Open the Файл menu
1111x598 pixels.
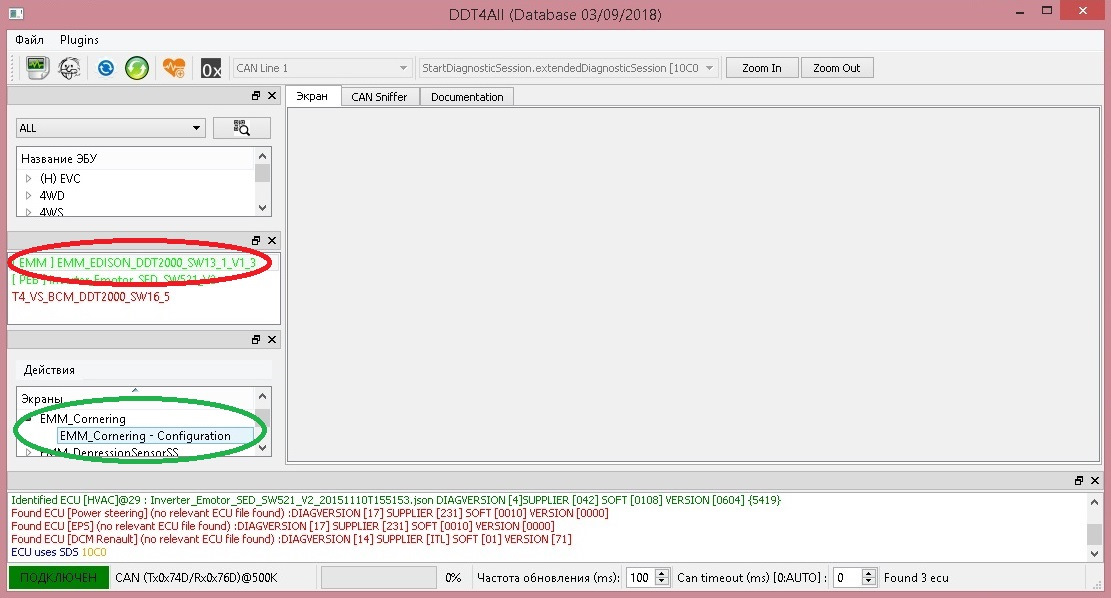(29, 40)
